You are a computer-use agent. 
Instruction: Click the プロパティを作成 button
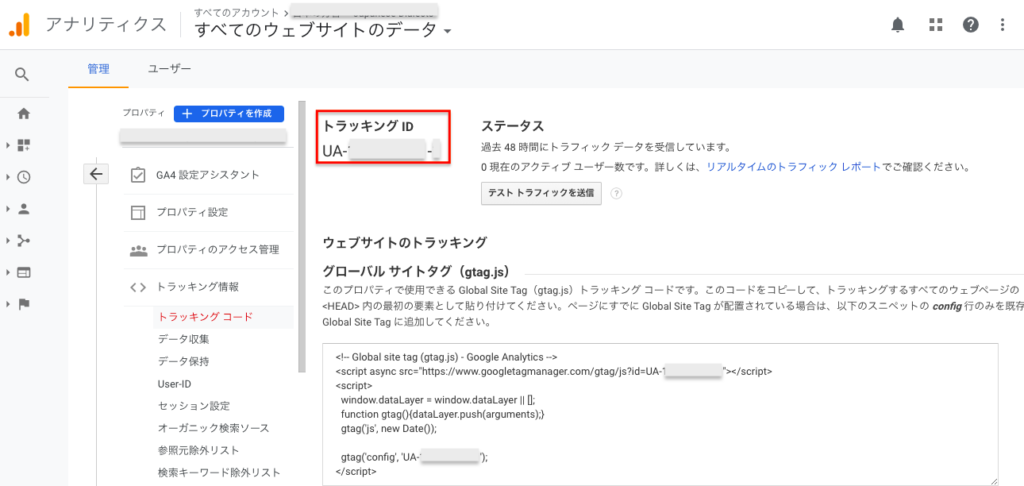point(229,113)
